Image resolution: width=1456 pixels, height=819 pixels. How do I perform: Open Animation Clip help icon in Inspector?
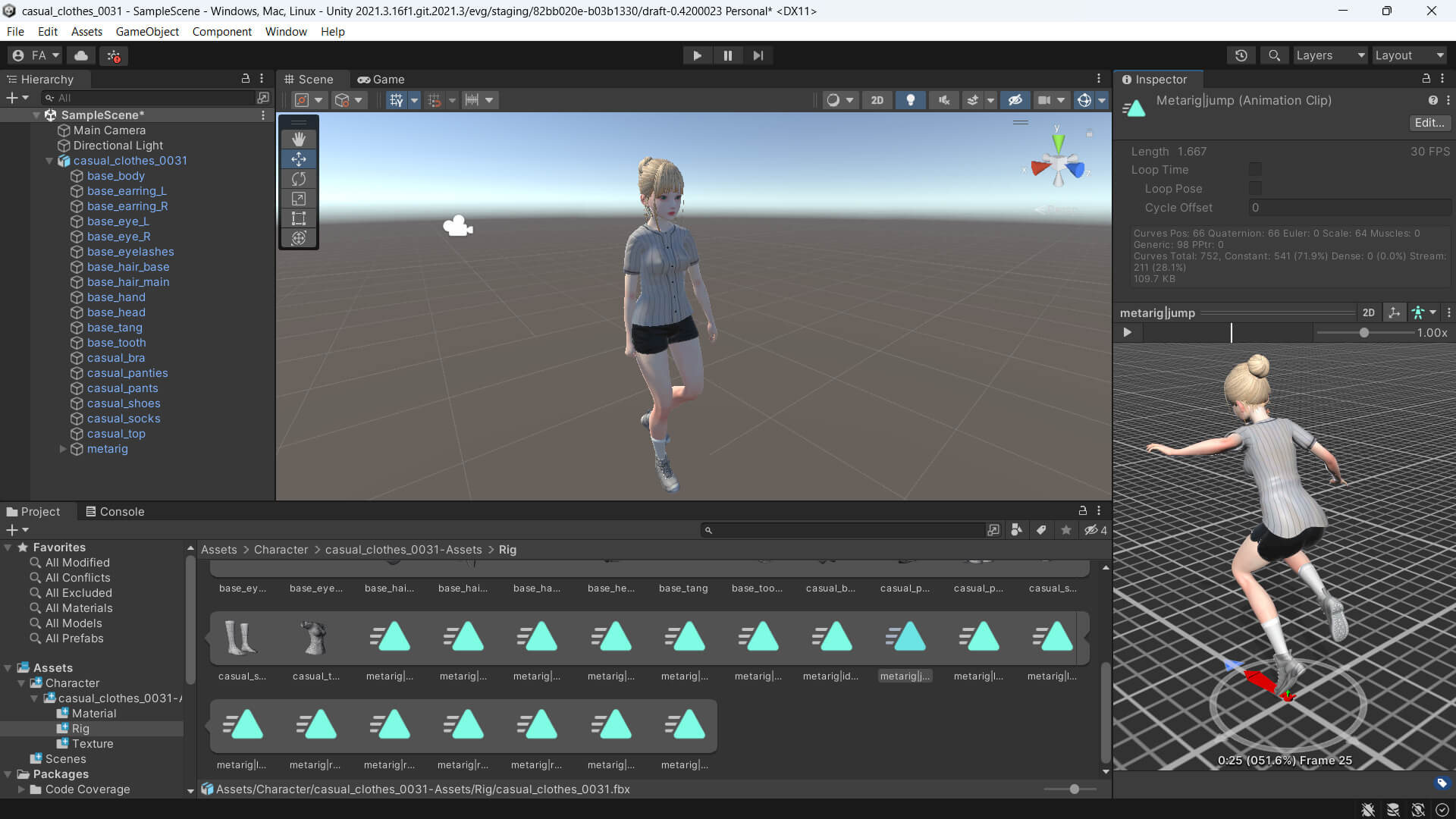(x=1432, y=100)
